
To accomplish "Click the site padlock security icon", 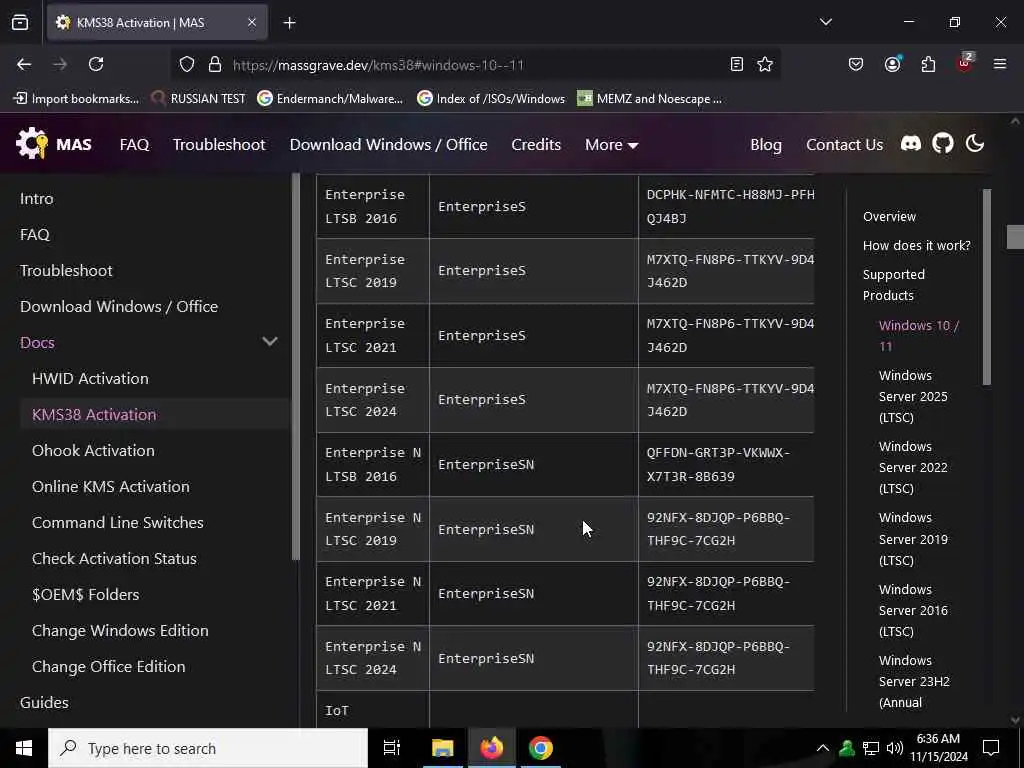I will pos(215,65).
